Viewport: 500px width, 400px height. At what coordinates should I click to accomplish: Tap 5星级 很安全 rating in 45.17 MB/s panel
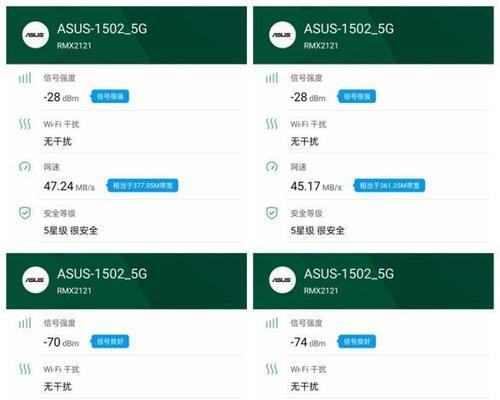318,230
